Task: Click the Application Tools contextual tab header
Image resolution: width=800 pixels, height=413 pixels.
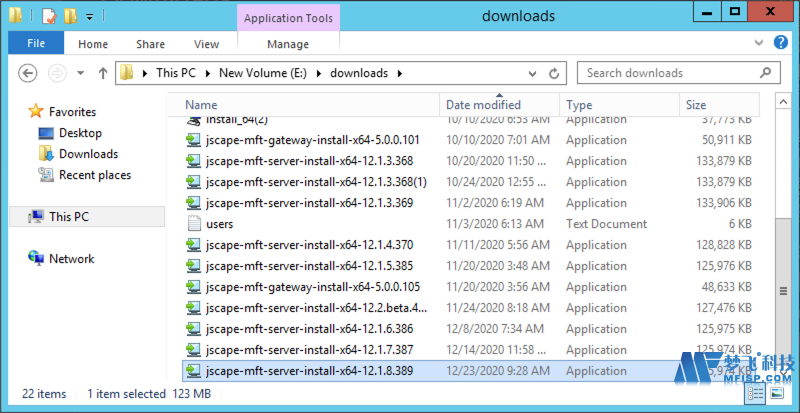Action: pyautogui.click(x=288, y=18)
